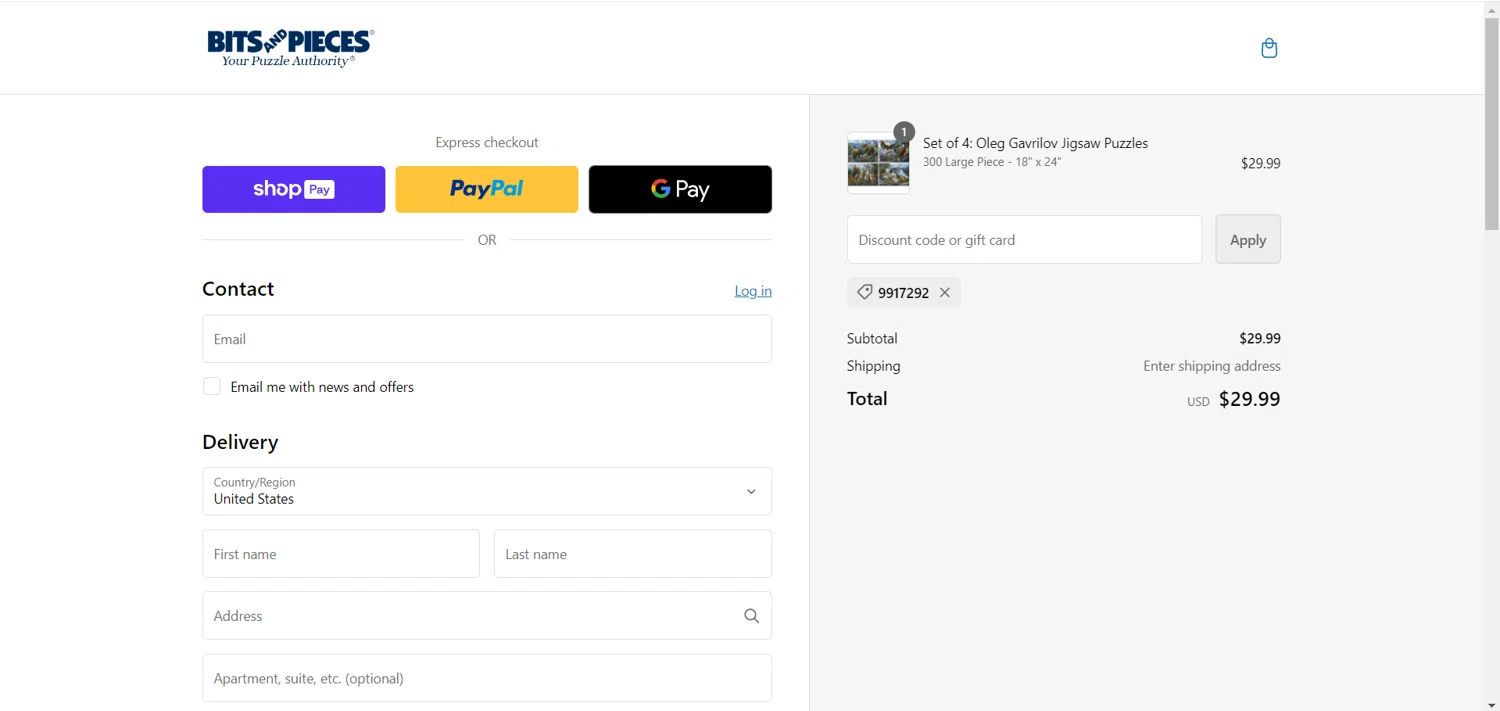
Task: Click the Bits and Pieces logo
Action: (x=289, y=48)
